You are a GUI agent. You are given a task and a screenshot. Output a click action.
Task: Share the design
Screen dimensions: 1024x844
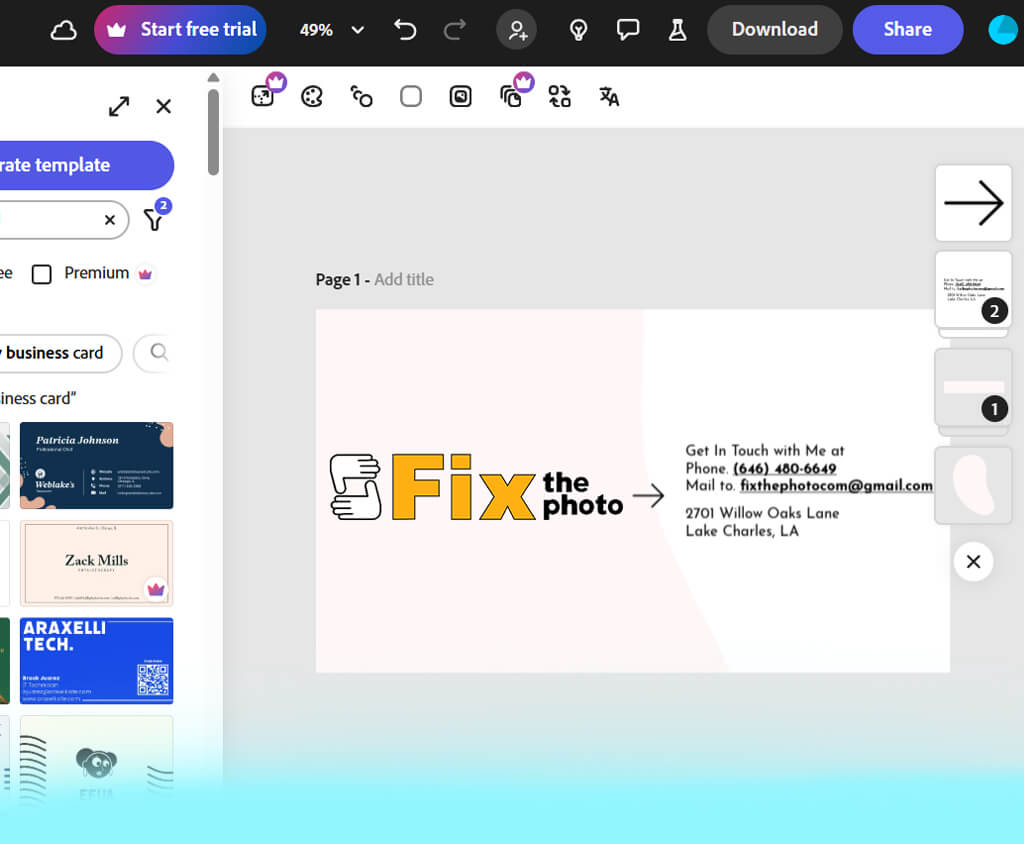tap(908, 29)
